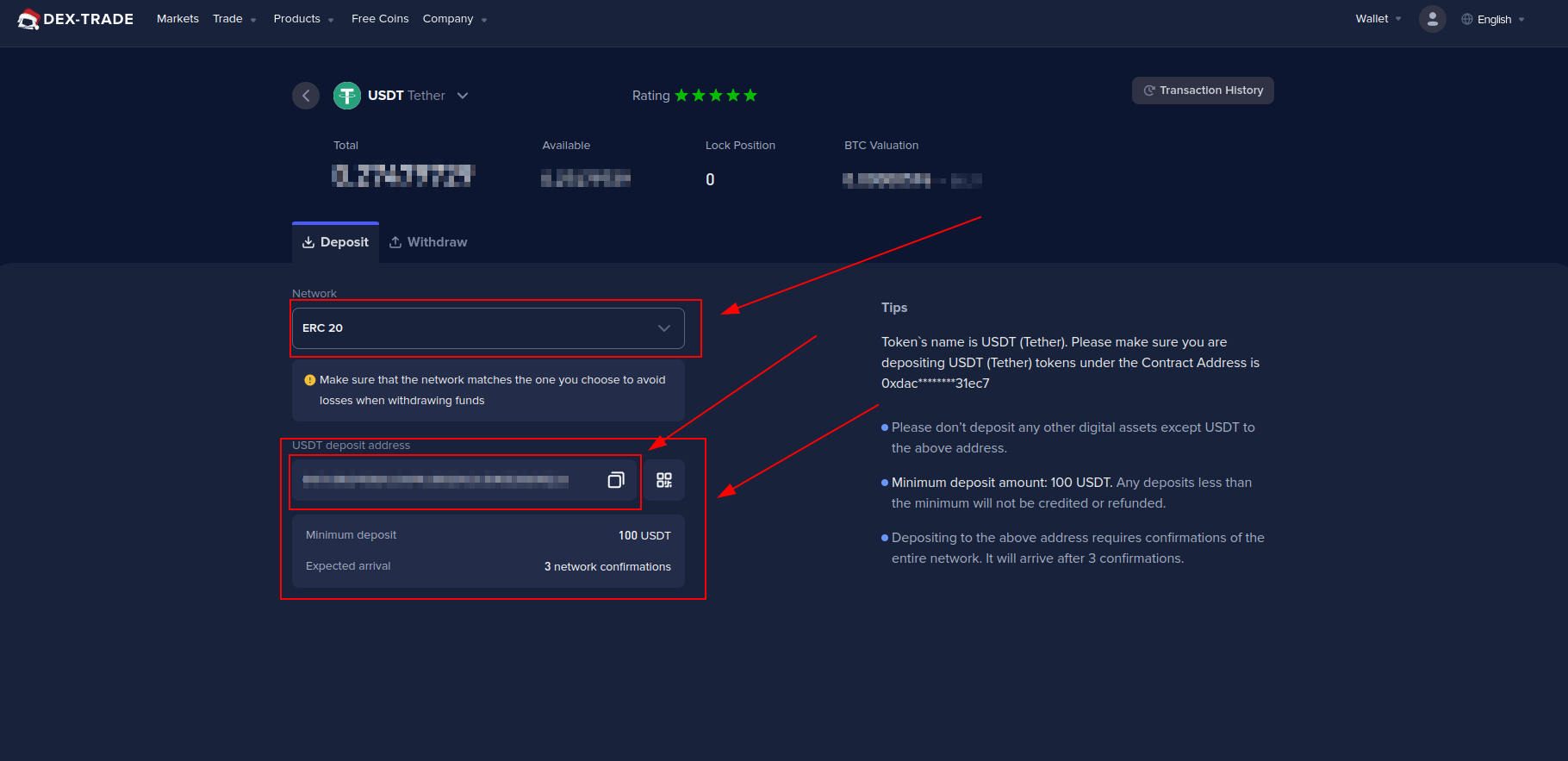Image resolution: width=1568 pixels, height=761 pixels.
Task: Switch to the Withdraw tab
Action: 428,242
